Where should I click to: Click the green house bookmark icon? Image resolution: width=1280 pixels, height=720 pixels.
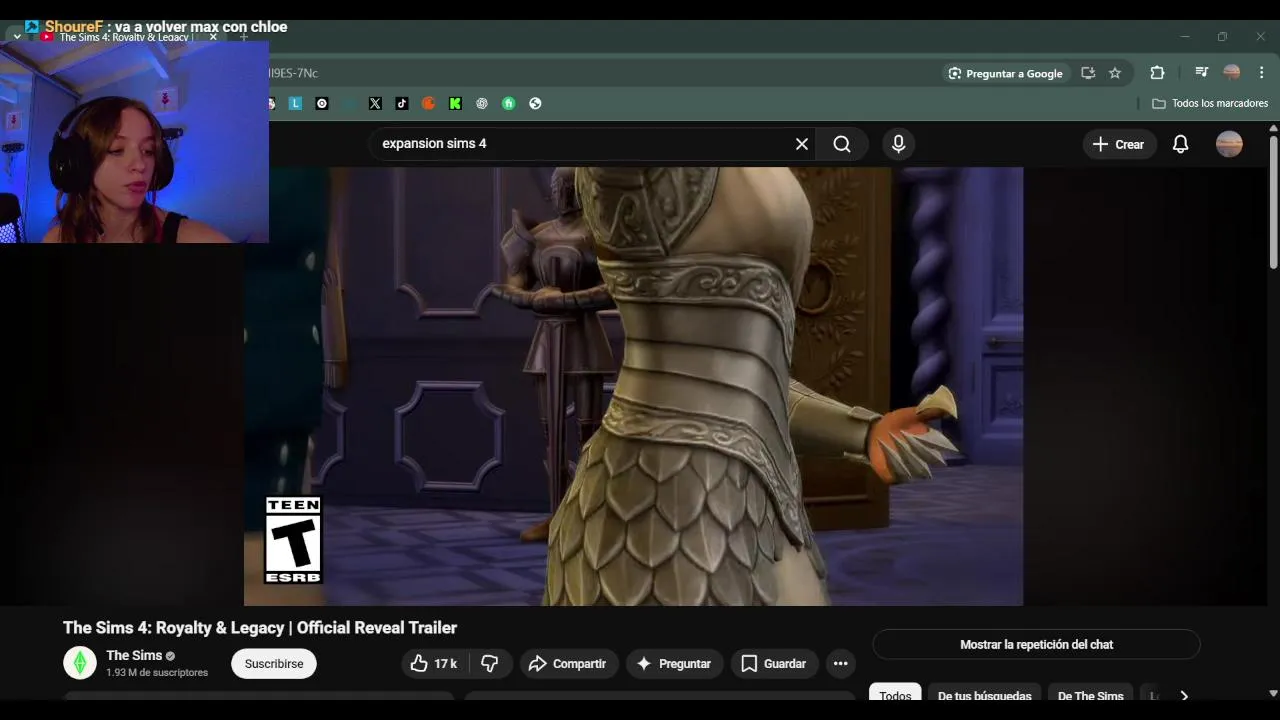click(x=508, y=103)
